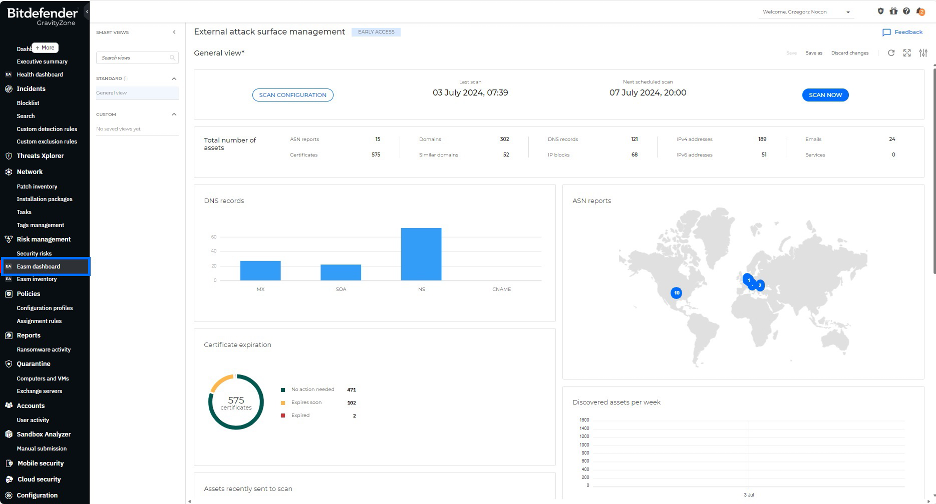The width and height of the screenshot is (936, 504).
Task: Click the help question mark icon
Action: 906,11
